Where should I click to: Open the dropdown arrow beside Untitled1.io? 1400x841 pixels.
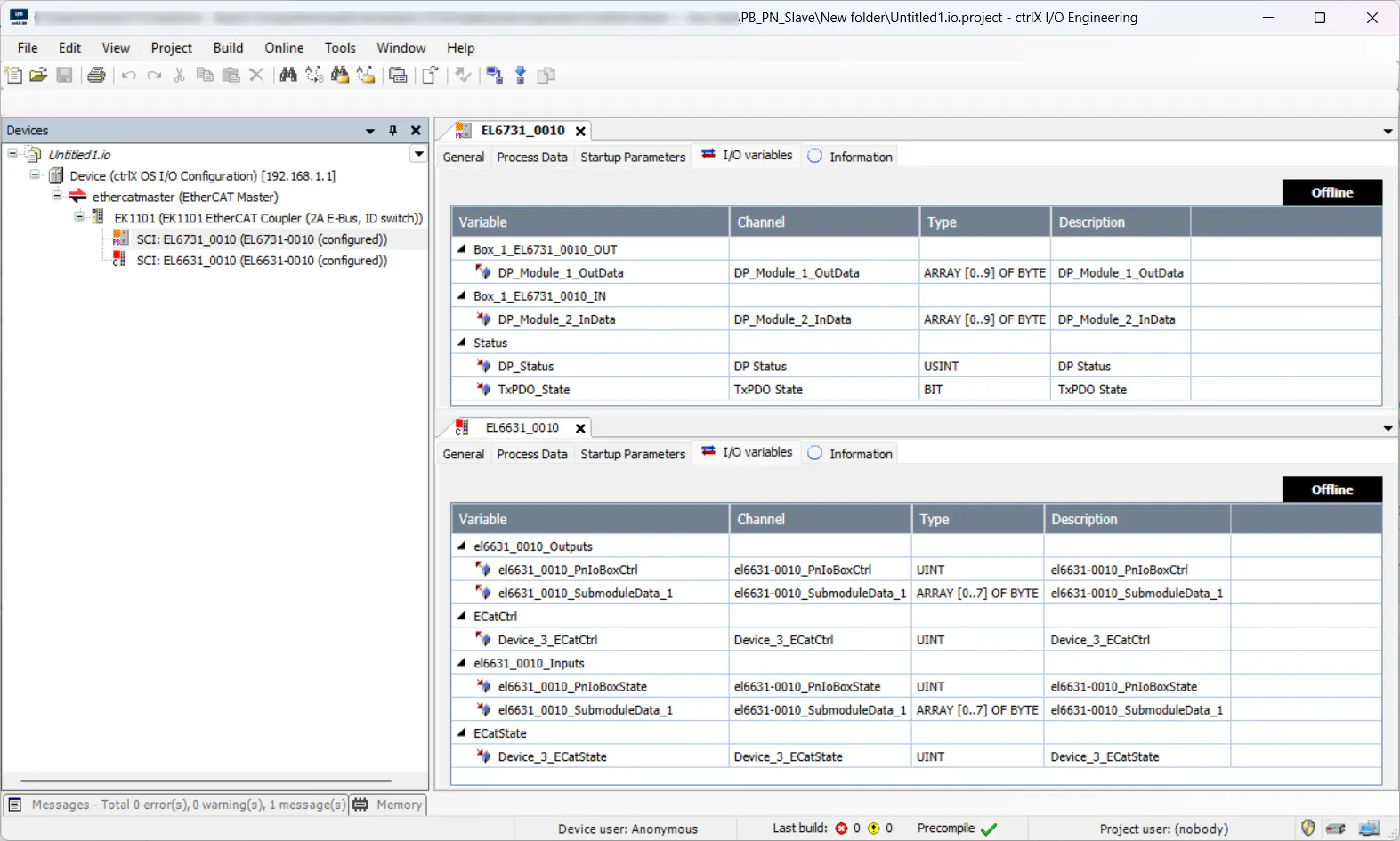point(418,154)
